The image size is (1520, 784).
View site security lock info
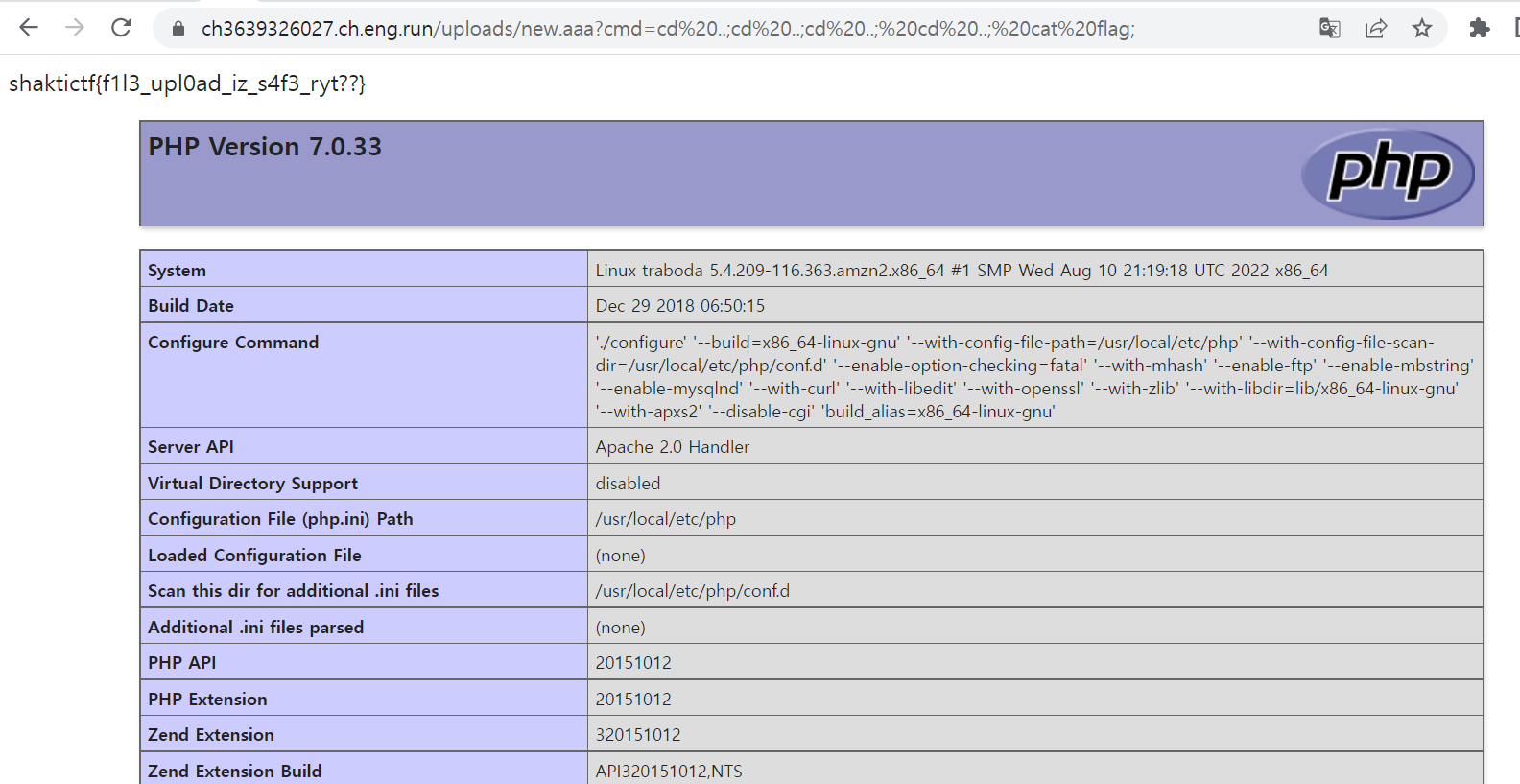coord(178,29)
